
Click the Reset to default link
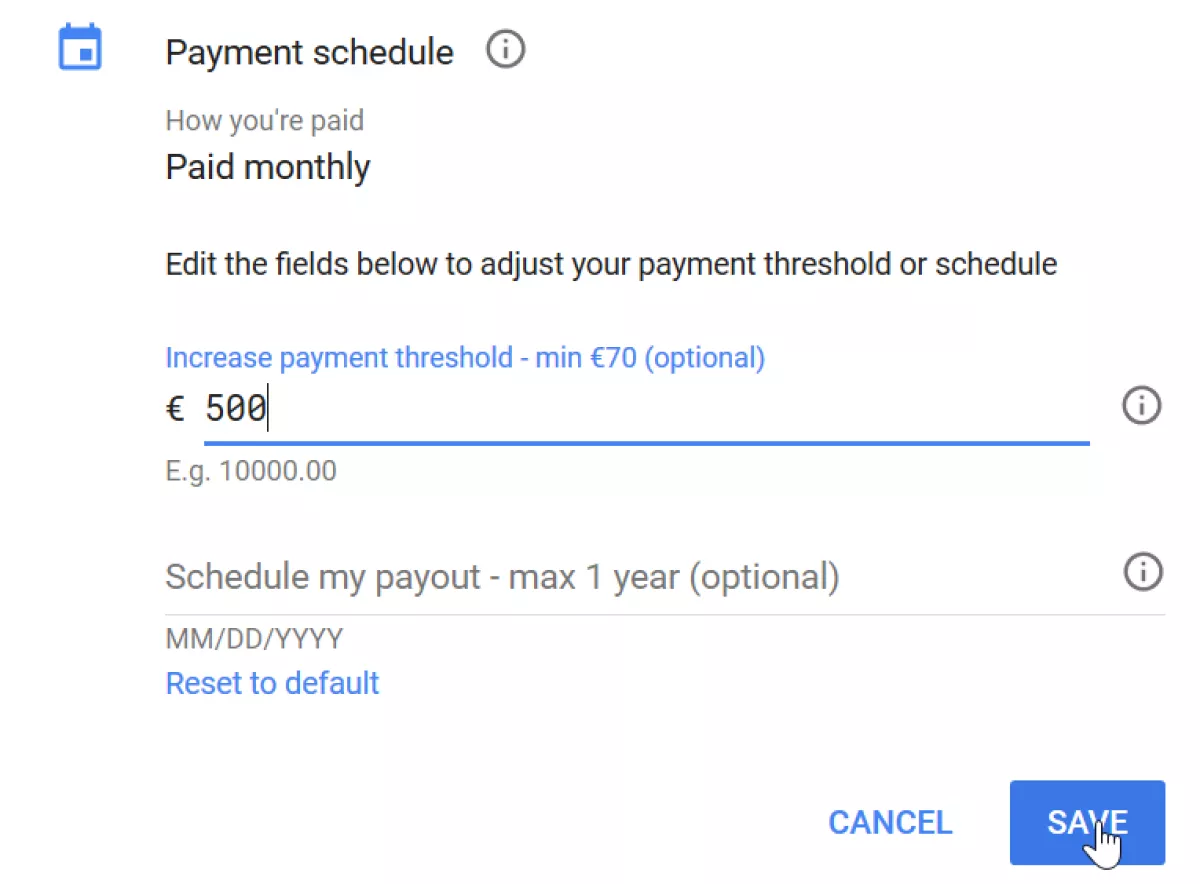[x=272, y=683]
